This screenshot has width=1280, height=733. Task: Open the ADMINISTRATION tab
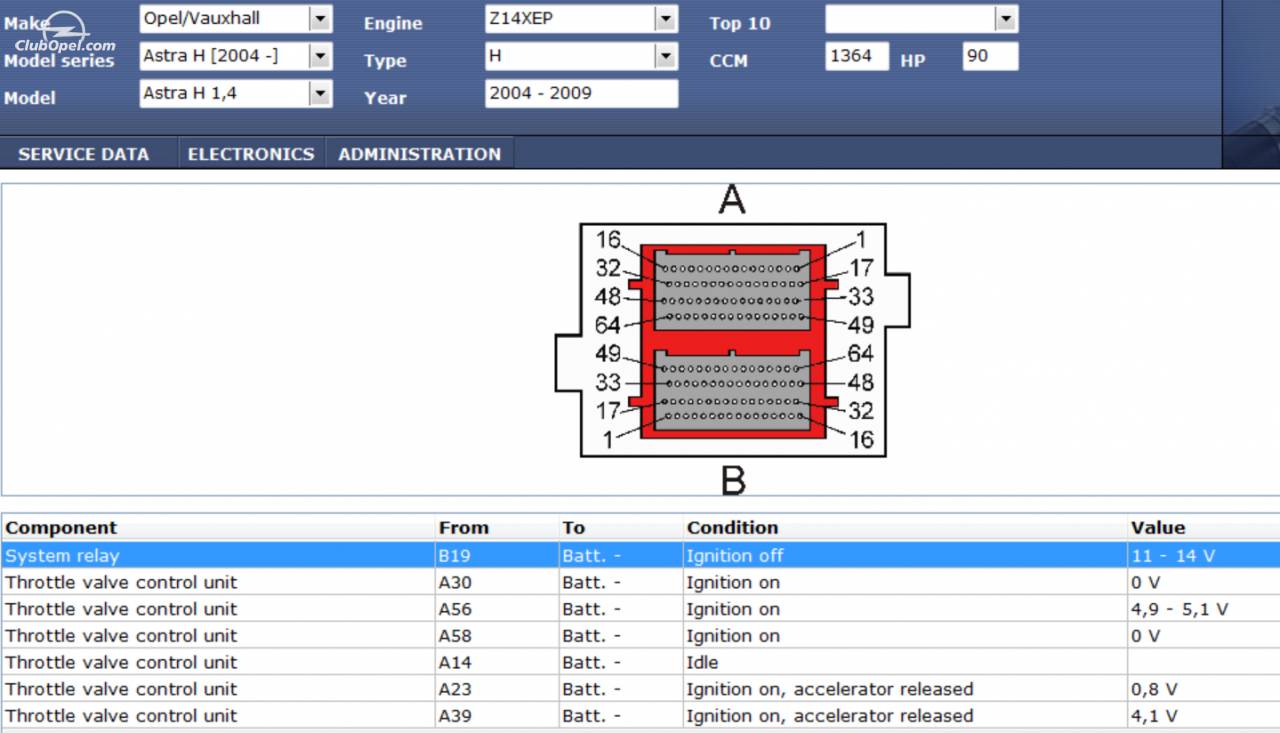[x=419, y=154]
